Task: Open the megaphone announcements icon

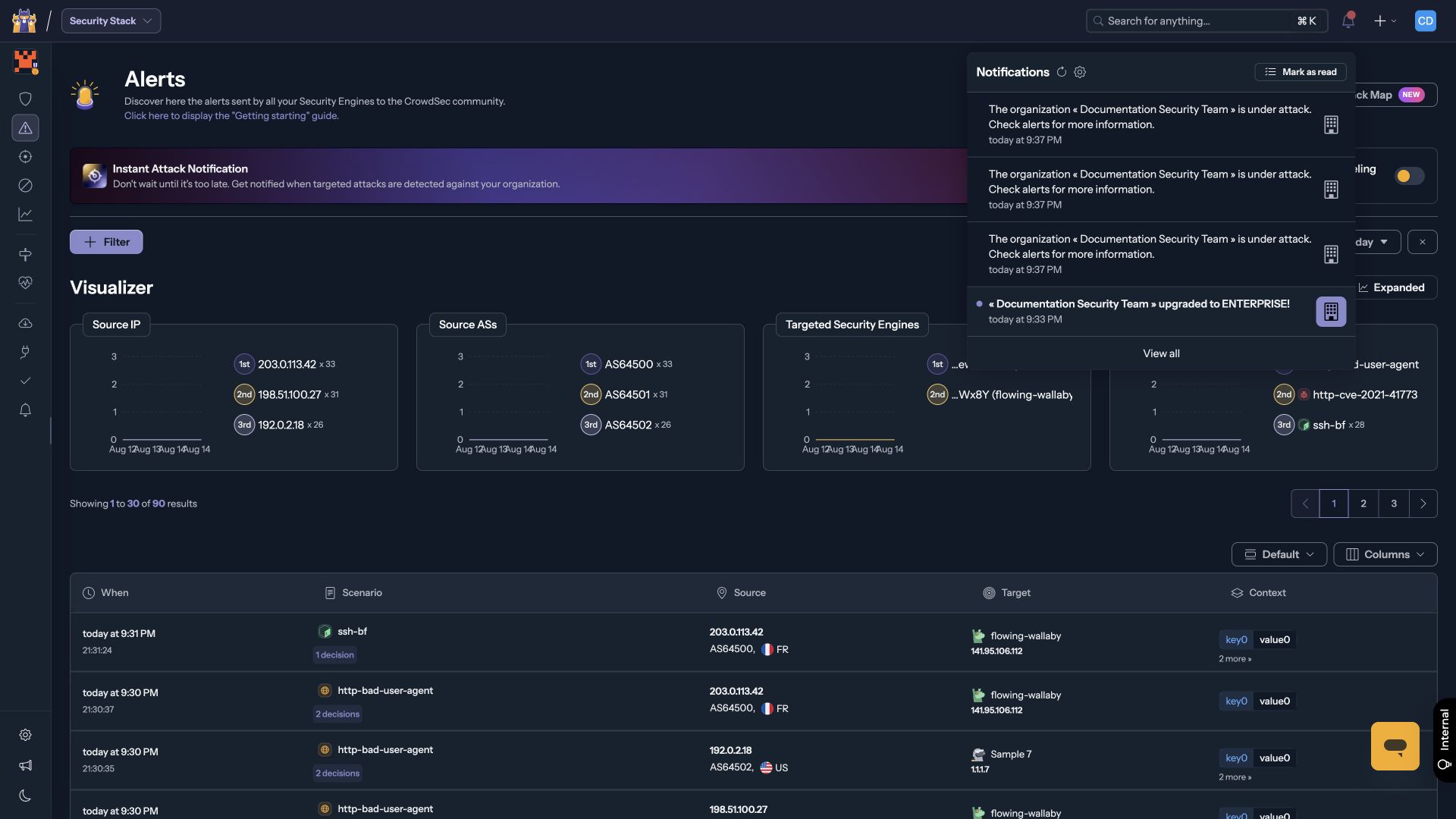Action: coord(25,765)
